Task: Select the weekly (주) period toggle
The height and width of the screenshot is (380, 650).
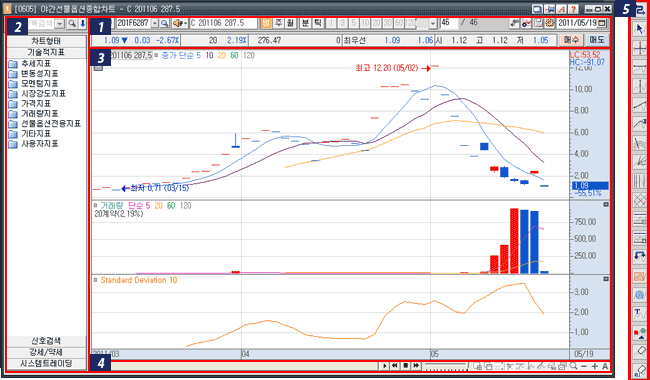Action: pos(278,23)
